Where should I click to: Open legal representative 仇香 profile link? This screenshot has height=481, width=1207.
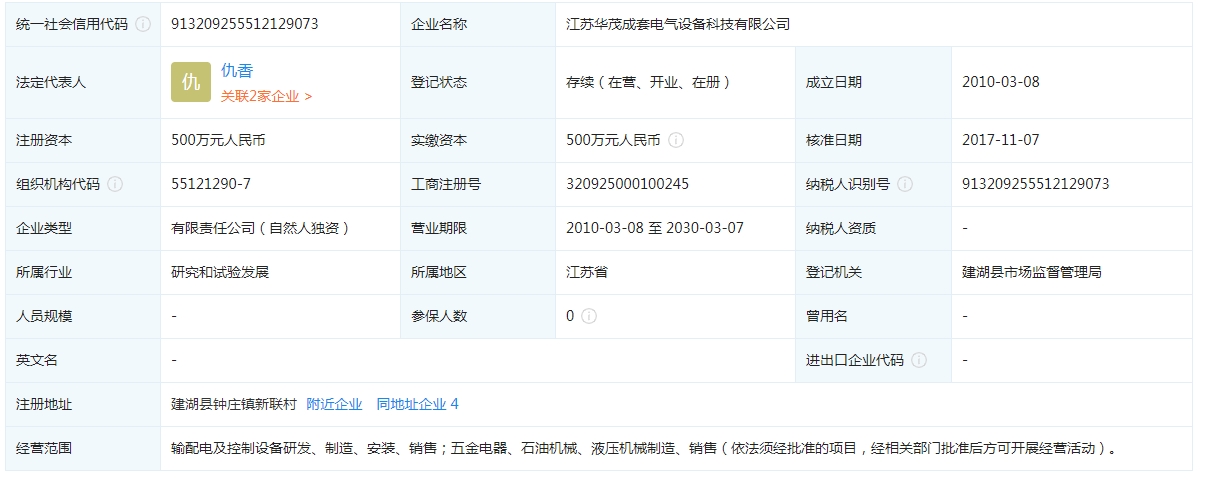point(237,71)
